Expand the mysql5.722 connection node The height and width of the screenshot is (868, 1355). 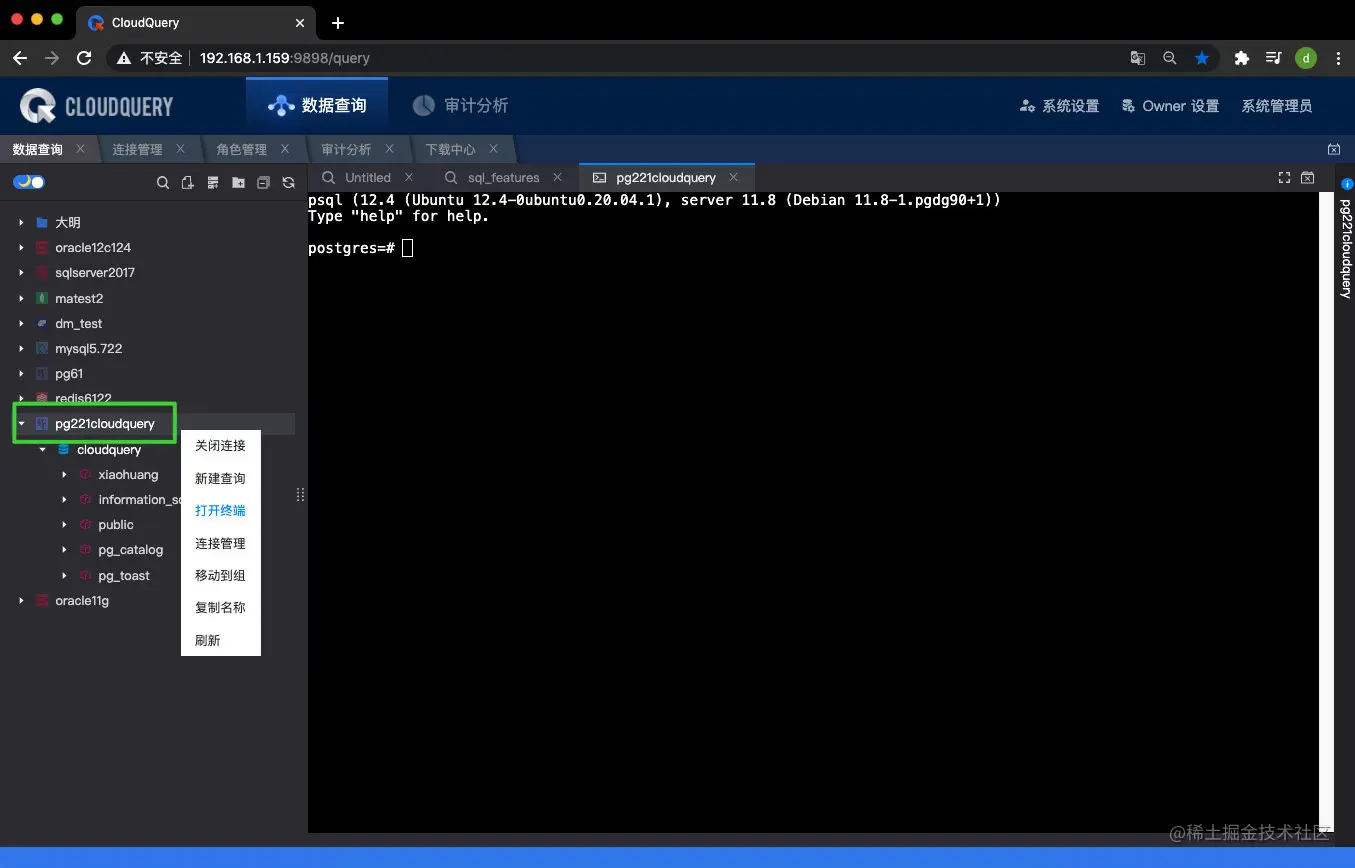pyautogui.click(x=21, y=348)
